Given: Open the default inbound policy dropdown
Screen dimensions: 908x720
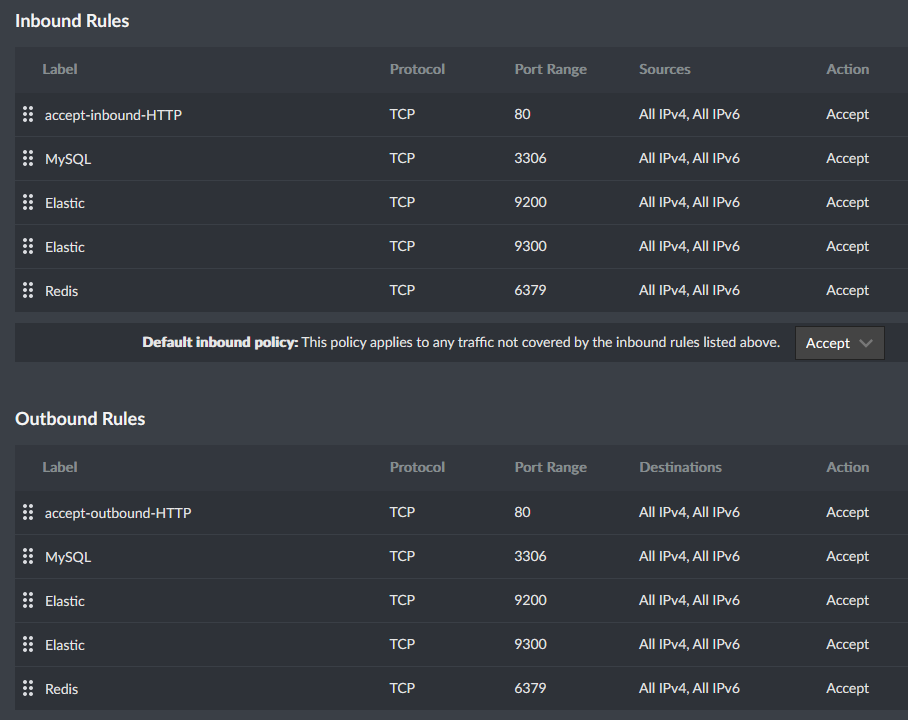Looking at the screenshot, I should pos(839,343).
